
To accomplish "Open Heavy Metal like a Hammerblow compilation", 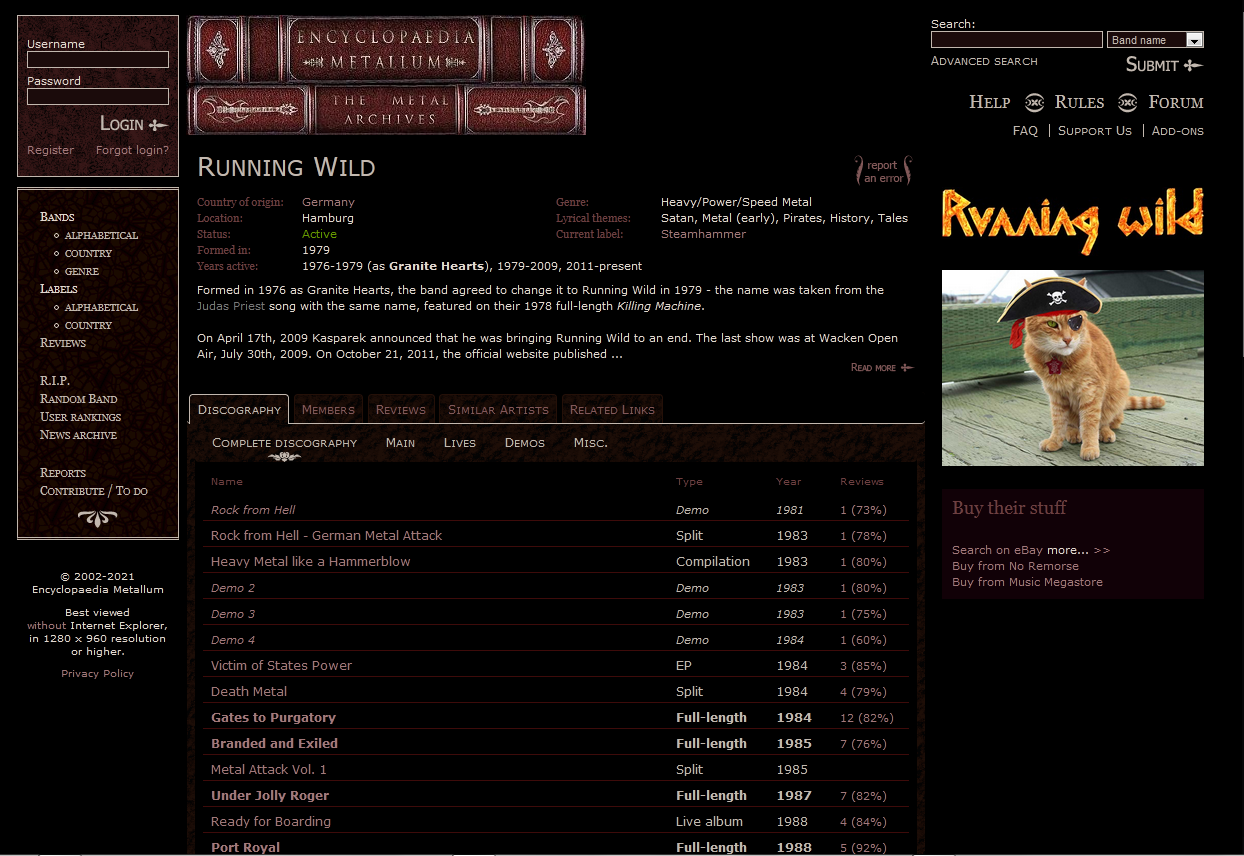I will [x=311, y=562].
